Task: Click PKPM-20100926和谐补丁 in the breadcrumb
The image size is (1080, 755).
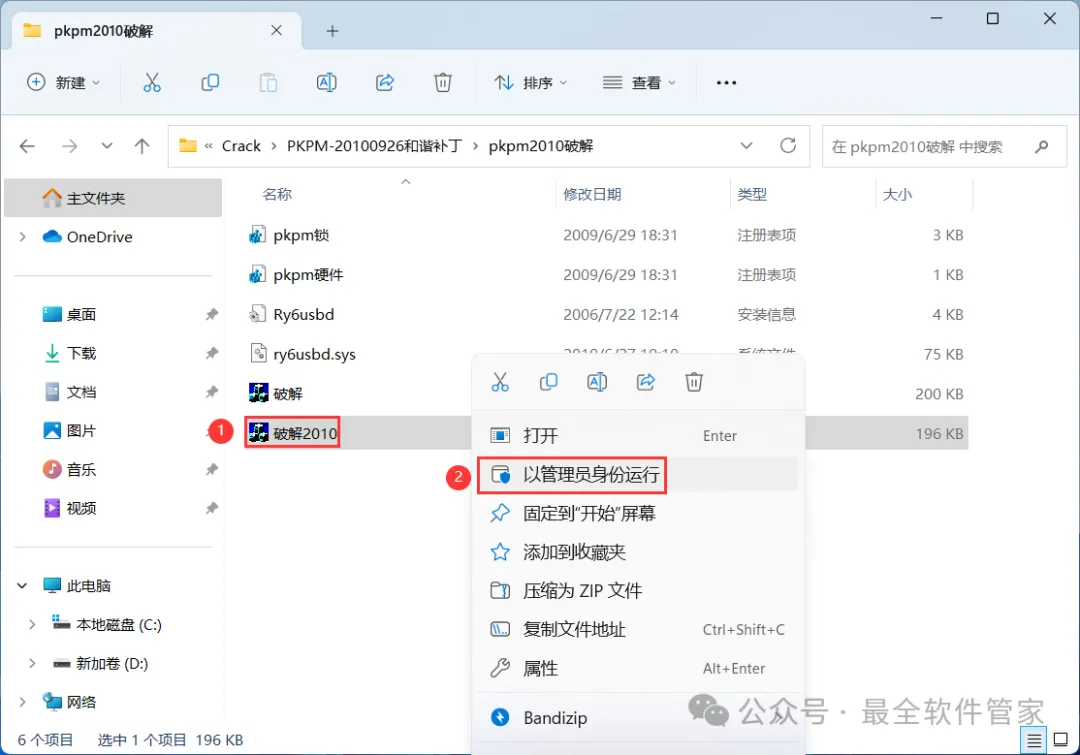Action: click(x=374, y=146)
